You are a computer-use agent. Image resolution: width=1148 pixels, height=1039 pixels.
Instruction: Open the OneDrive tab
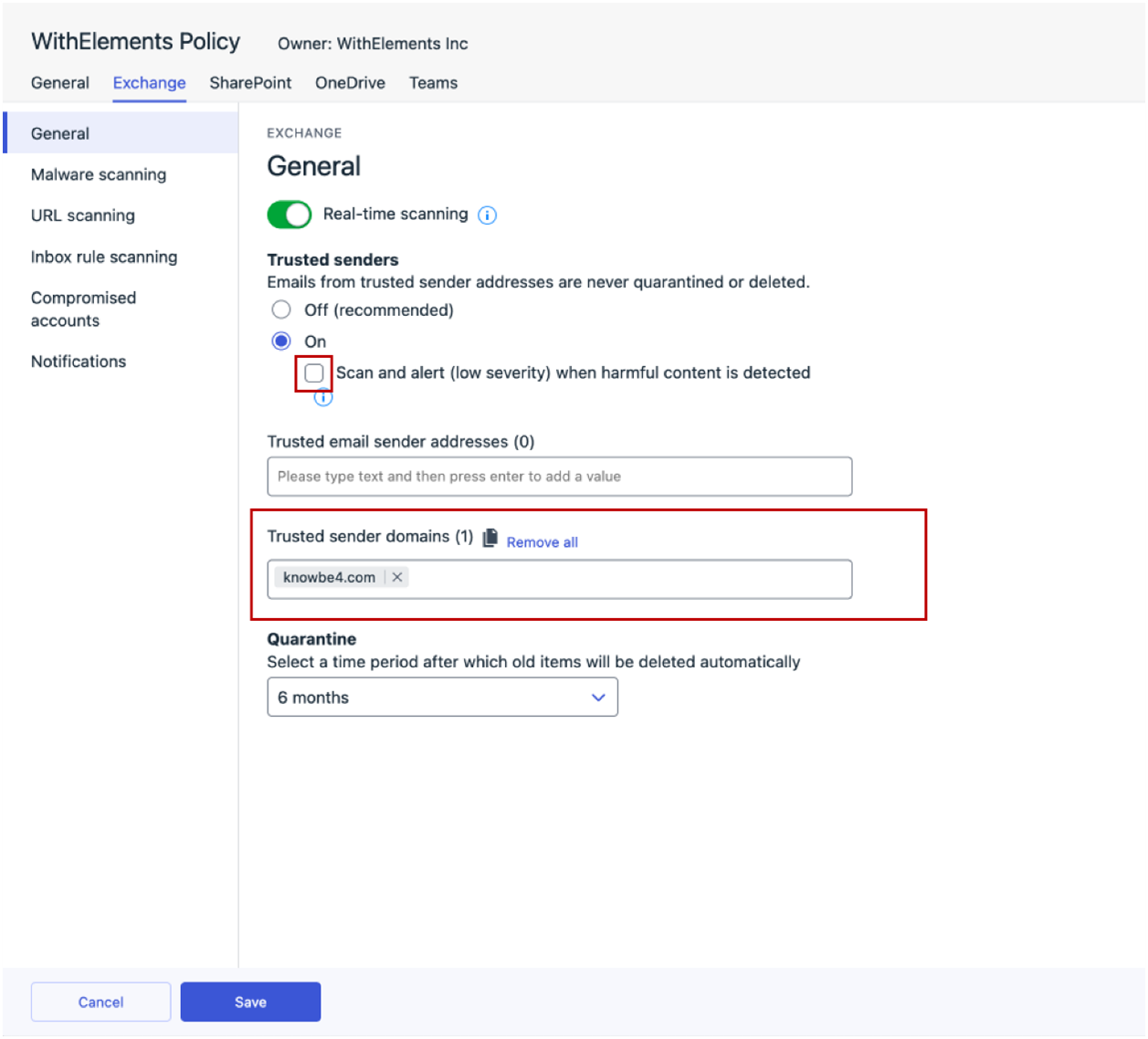point(350,83)
